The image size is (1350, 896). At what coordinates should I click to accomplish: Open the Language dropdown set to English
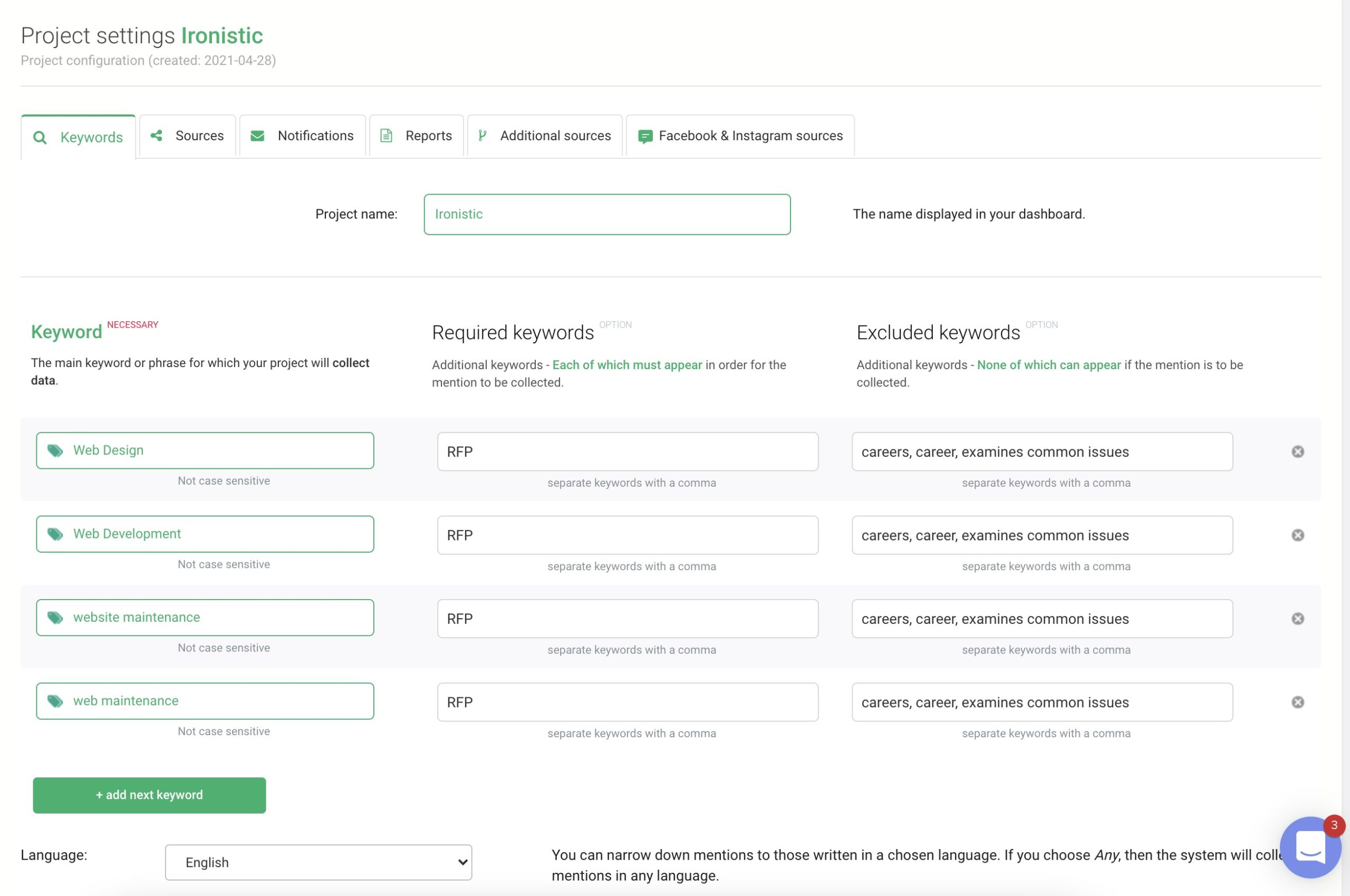coord(318,862)
